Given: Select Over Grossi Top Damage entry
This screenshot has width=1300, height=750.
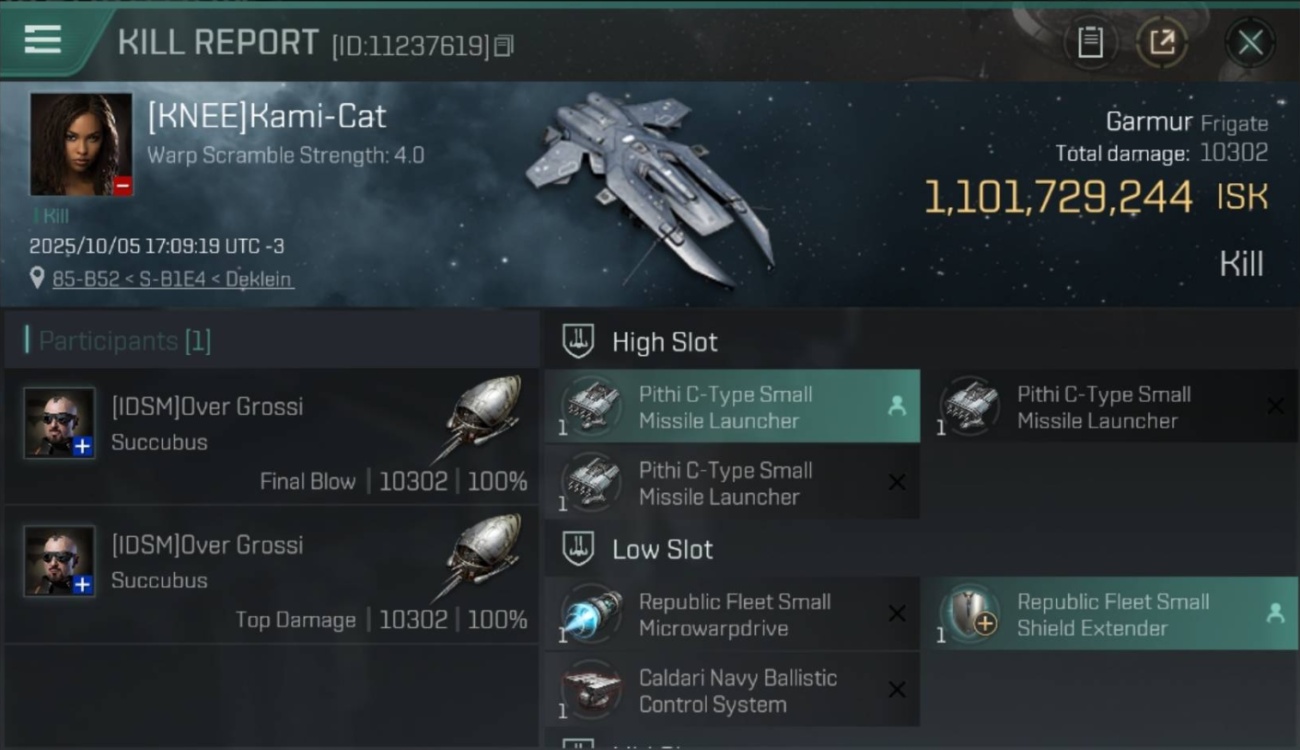Looking at the screenshot, I should click(272, 575).
